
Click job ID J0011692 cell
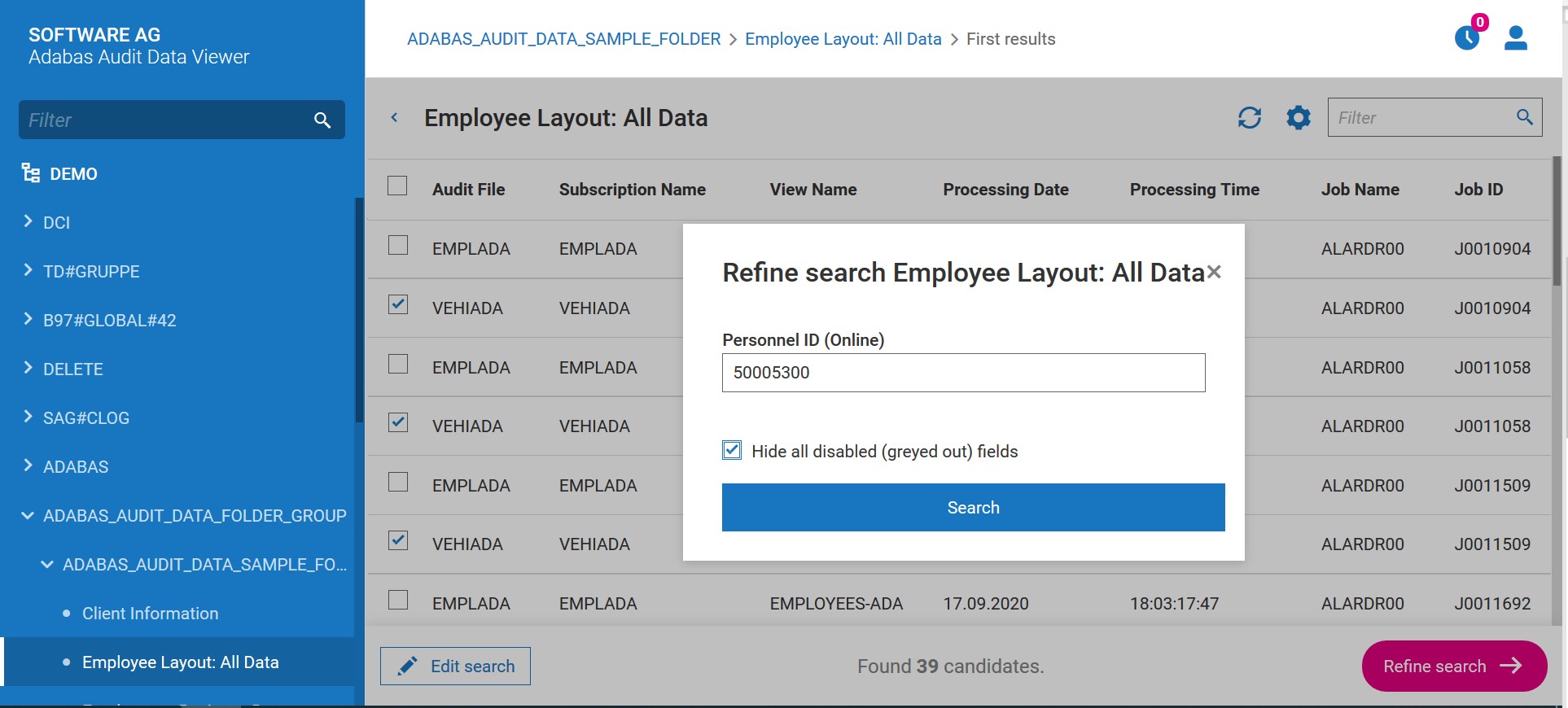pos(1492,604)
